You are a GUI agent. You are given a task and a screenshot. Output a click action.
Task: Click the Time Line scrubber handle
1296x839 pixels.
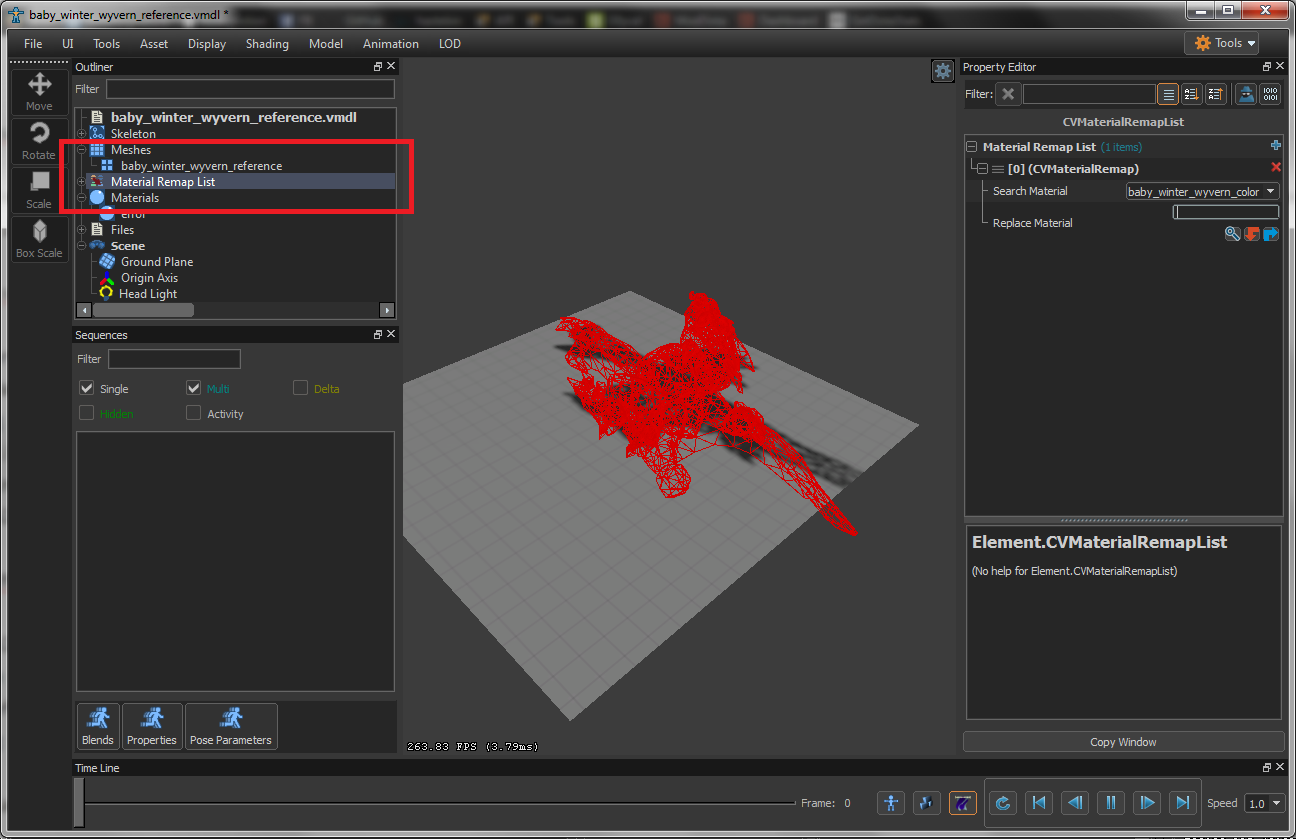pos(79,803)
